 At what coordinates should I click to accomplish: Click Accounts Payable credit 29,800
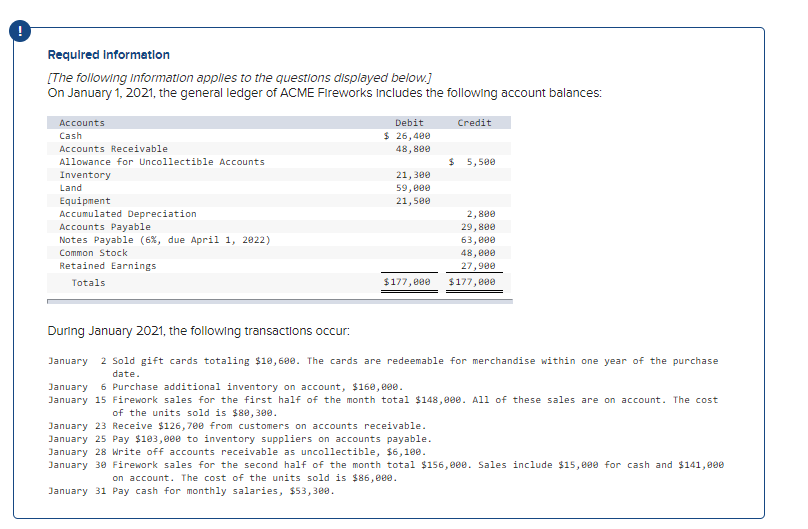click(x=478, y=227)
